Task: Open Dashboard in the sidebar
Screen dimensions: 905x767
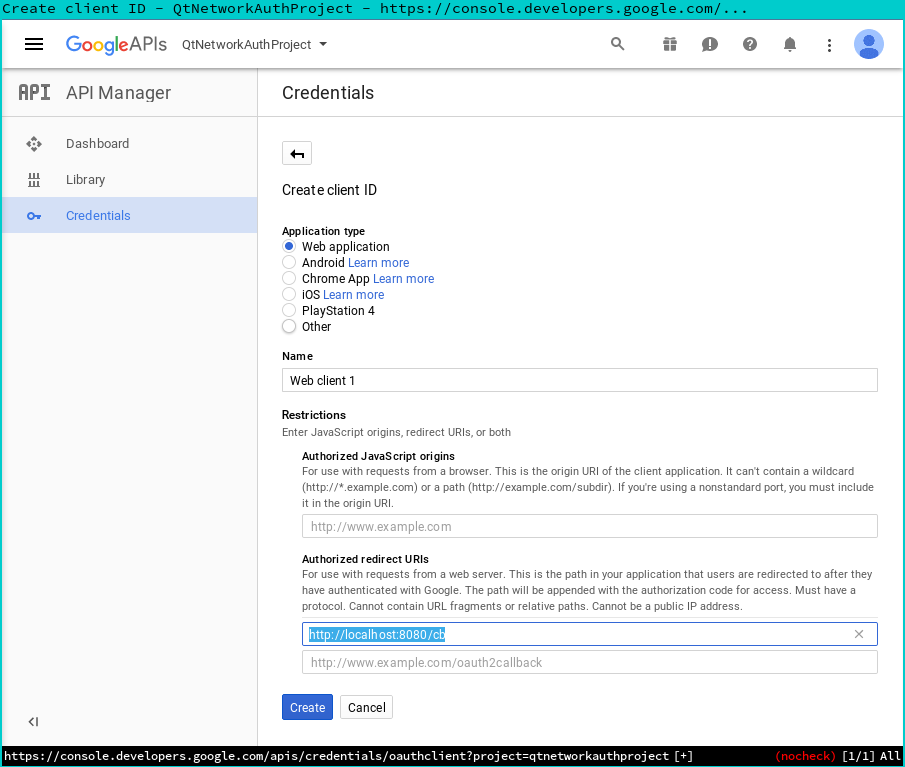Action: click(x=97, y=144)
